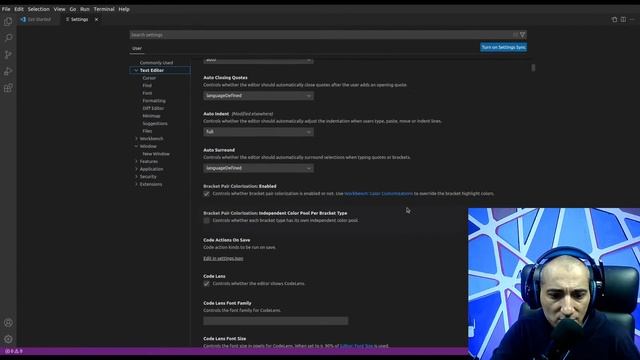Image resolution: width=640 pixels, height=360 pixels.
Task: Toggle the Code Lens checkbox
Action: pyautogui.click(x=207, y=283)
